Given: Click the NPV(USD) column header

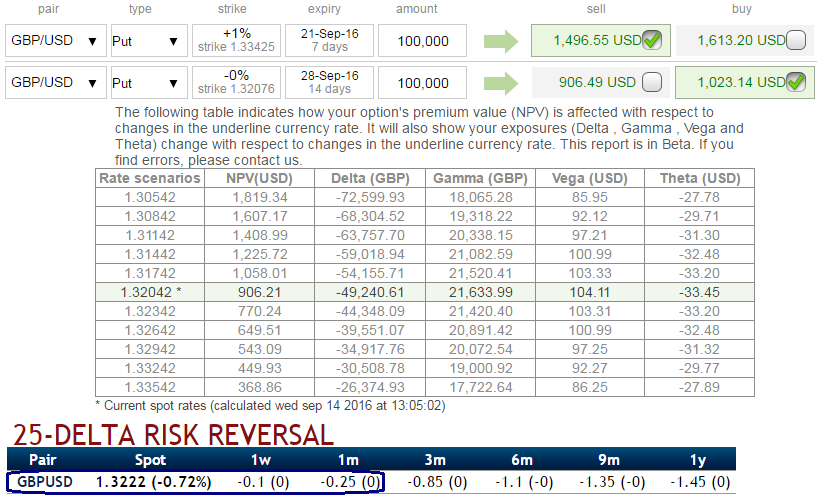Looking at the screenshot, I should [259, 178].
